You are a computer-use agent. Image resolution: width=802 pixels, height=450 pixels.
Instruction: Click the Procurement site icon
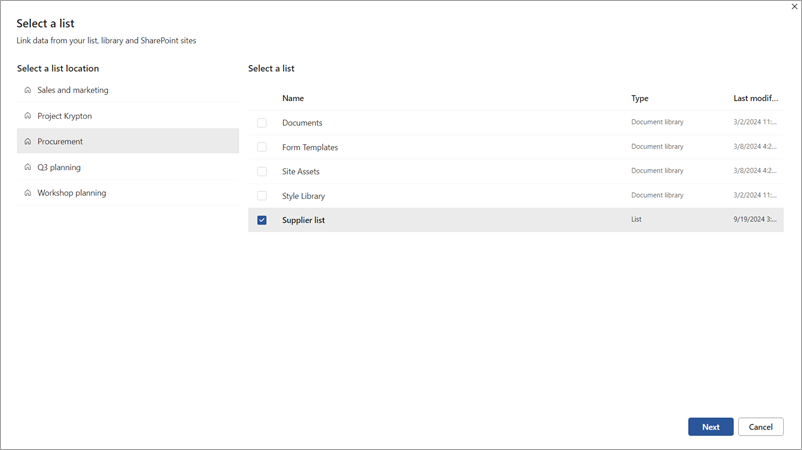28,142
